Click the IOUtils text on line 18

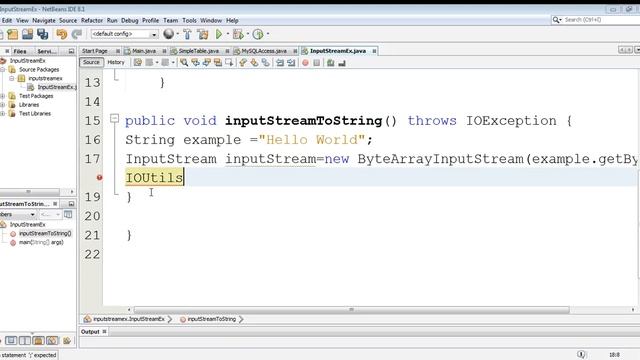tap(154, 178)
